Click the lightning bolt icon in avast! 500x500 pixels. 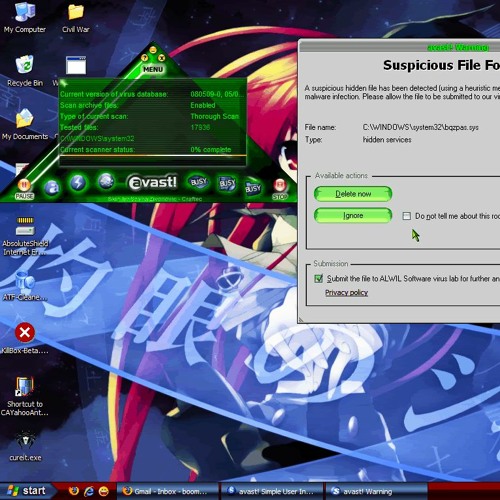coord(78,183)
